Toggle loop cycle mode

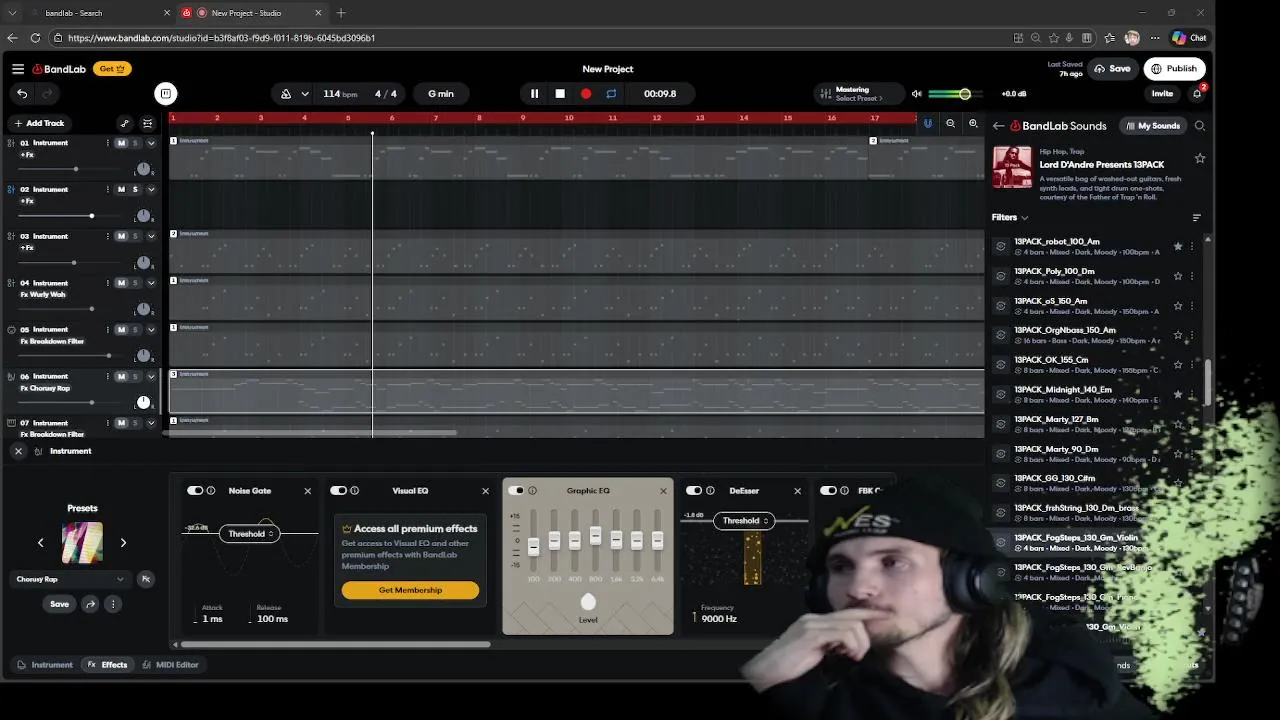tap(611, 94)
